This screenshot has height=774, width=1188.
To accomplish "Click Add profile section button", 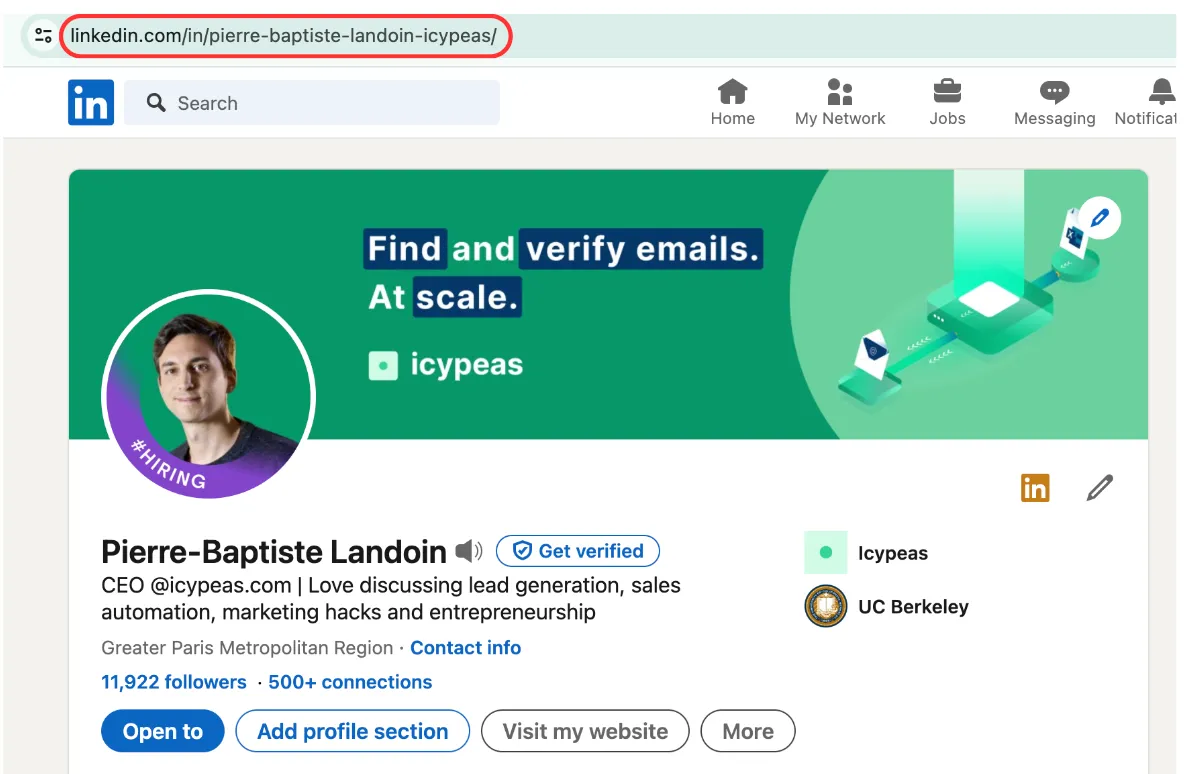I will point(352,731).
